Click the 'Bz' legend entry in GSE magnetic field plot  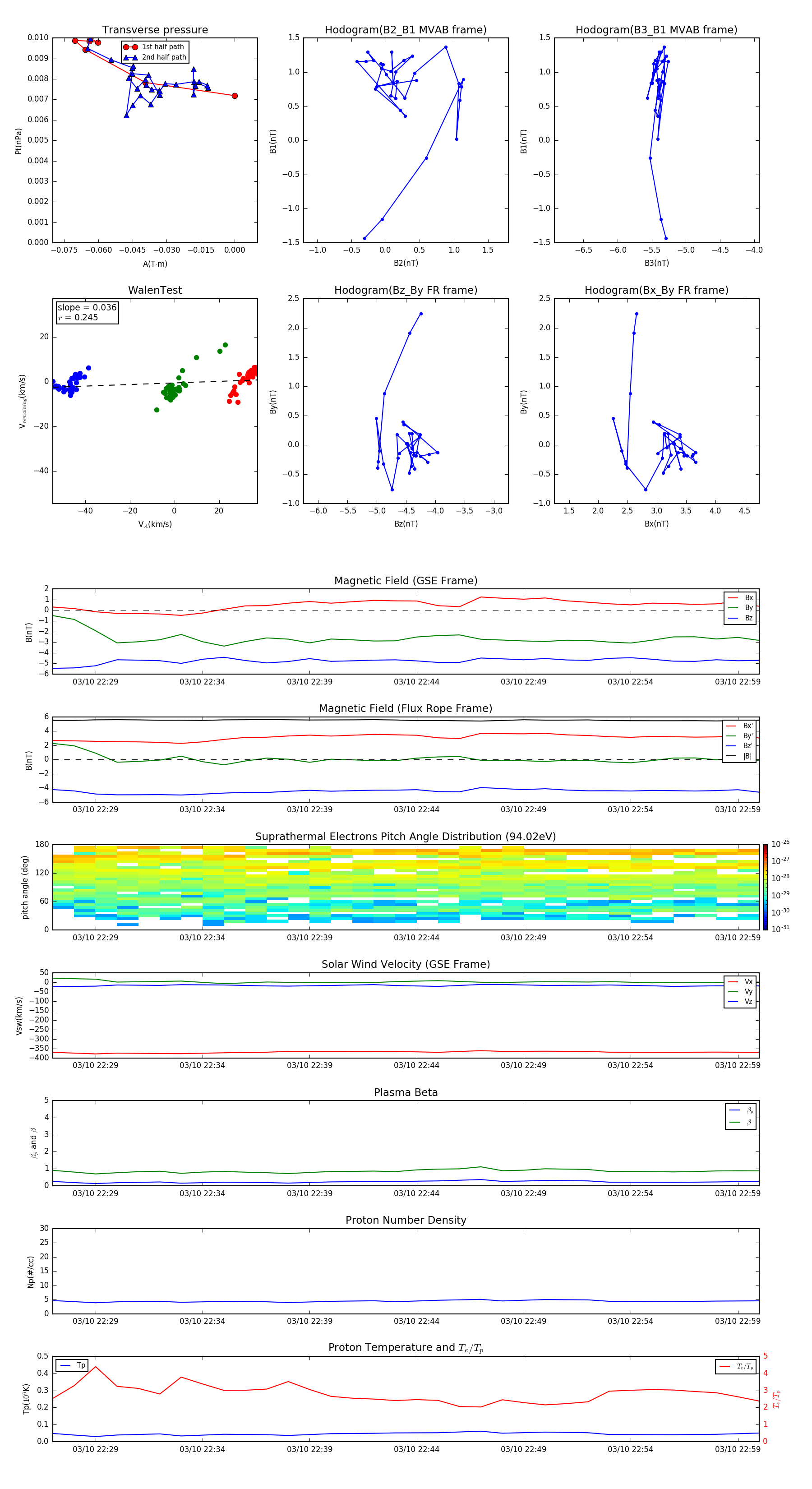[x=741, y=619]
